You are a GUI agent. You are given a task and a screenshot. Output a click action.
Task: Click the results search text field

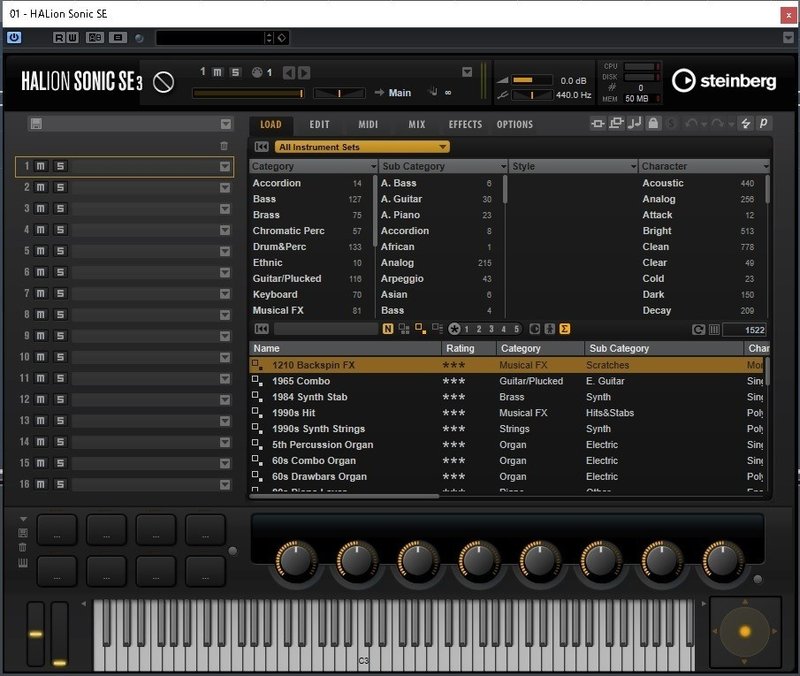(326, 329)
